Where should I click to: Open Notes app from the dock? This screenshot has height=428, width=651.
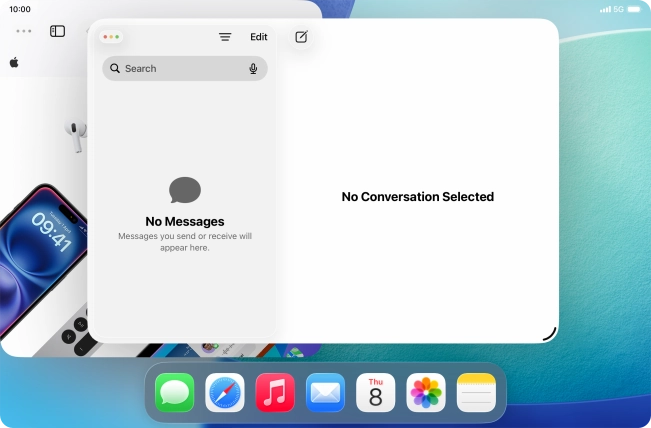pos(476,392)
